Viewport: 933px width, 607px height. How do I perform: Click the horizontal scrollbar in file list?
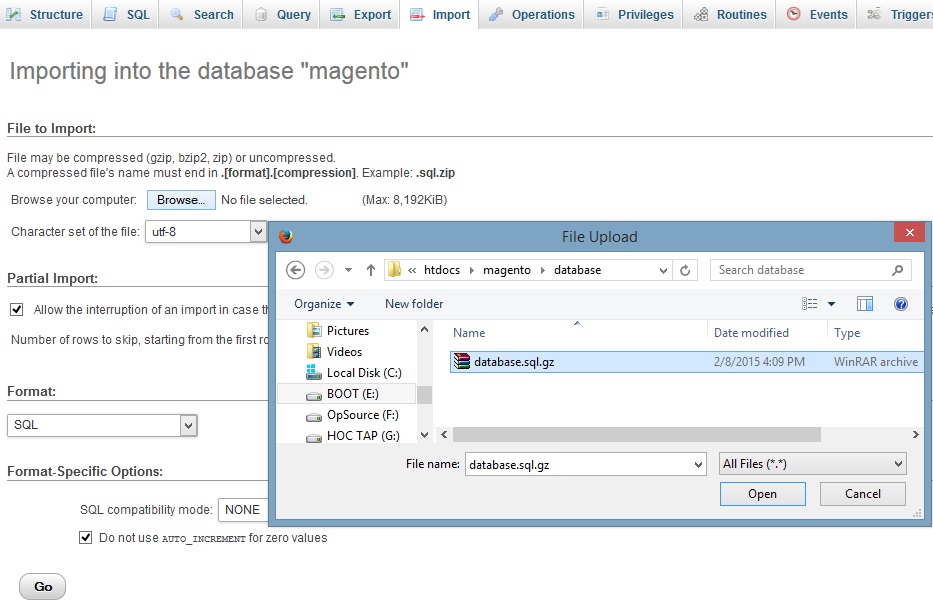637,435
